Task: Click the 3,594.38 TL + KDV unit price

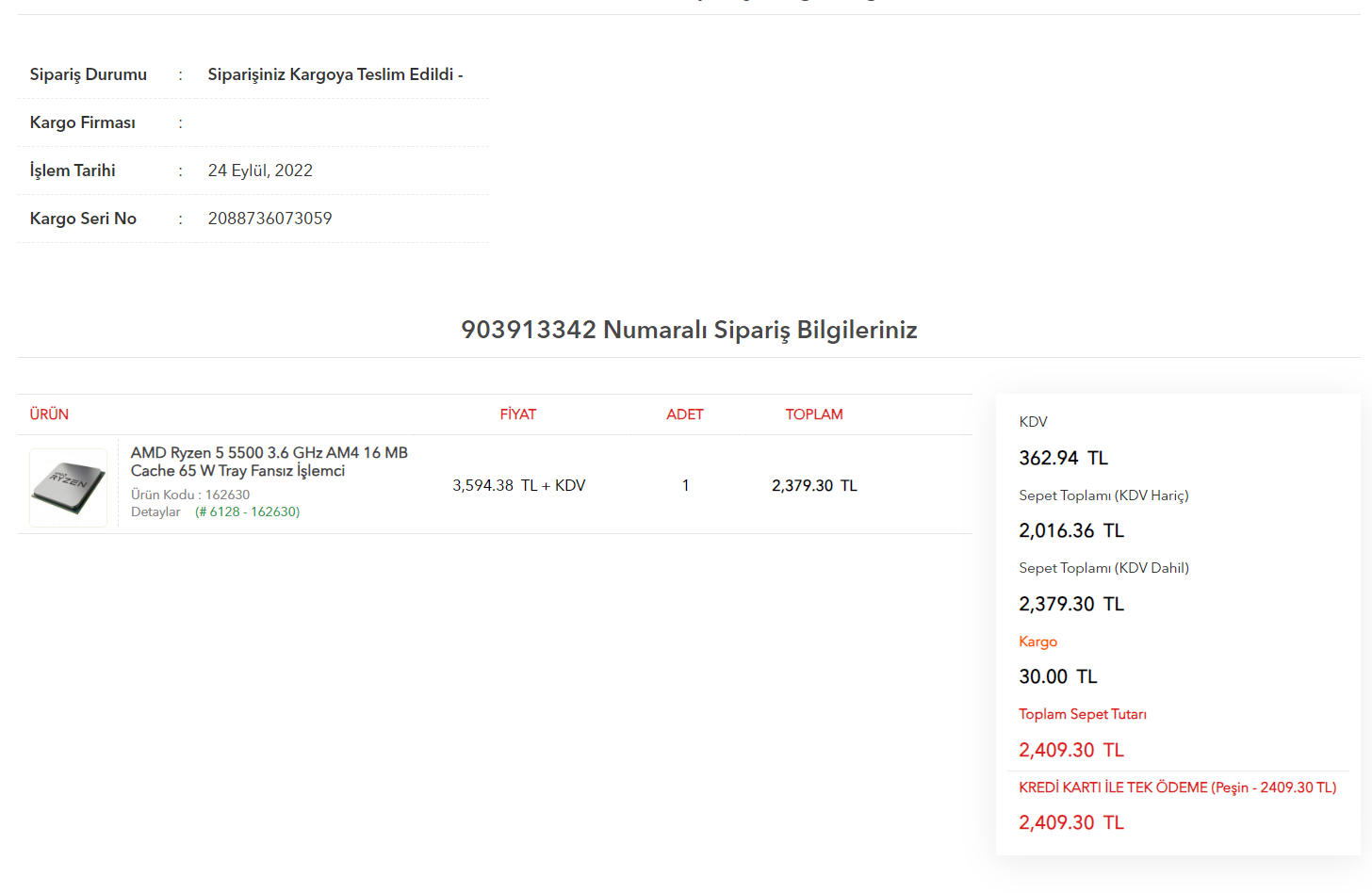Action: tap(518, 485)
